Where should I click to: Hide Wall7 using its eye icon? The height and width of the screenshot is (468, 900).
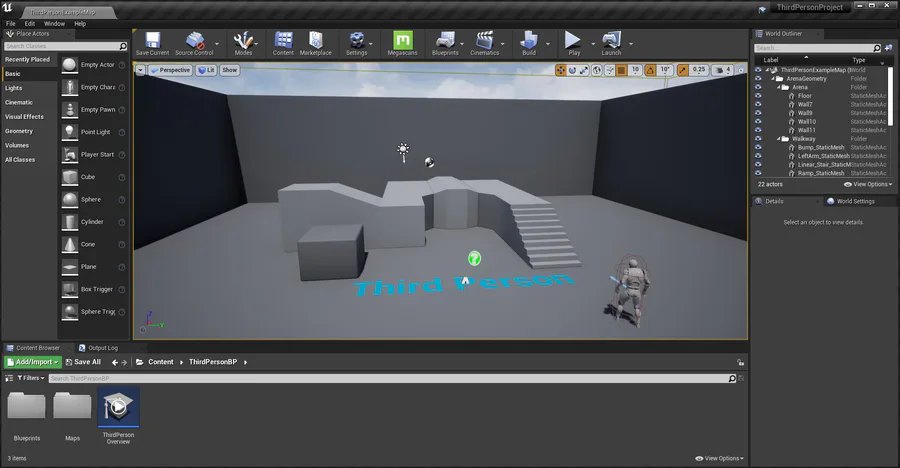coord(758,105)
